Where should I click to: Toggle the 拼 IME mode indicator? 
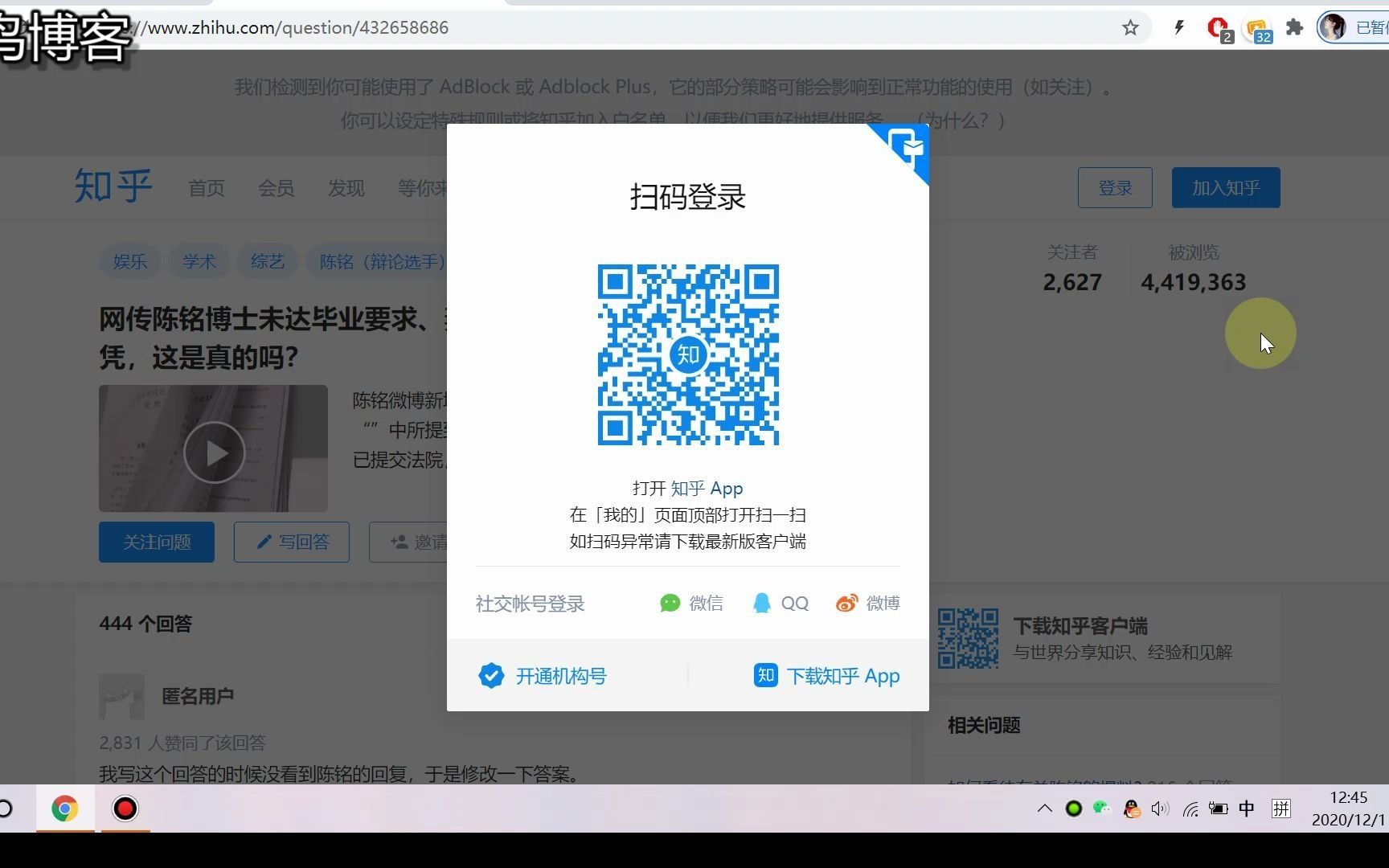1281,809
